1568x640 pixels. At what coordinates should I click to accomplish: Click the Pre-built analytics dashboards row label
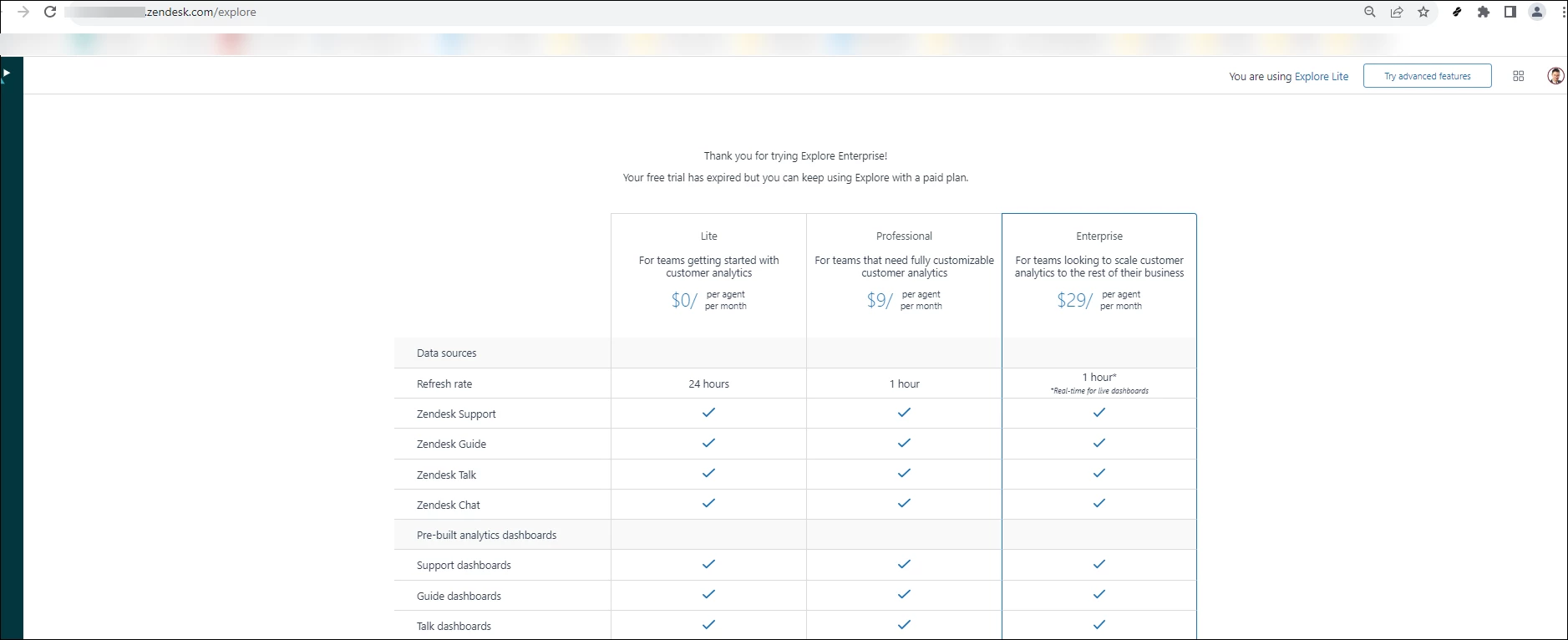486,536
